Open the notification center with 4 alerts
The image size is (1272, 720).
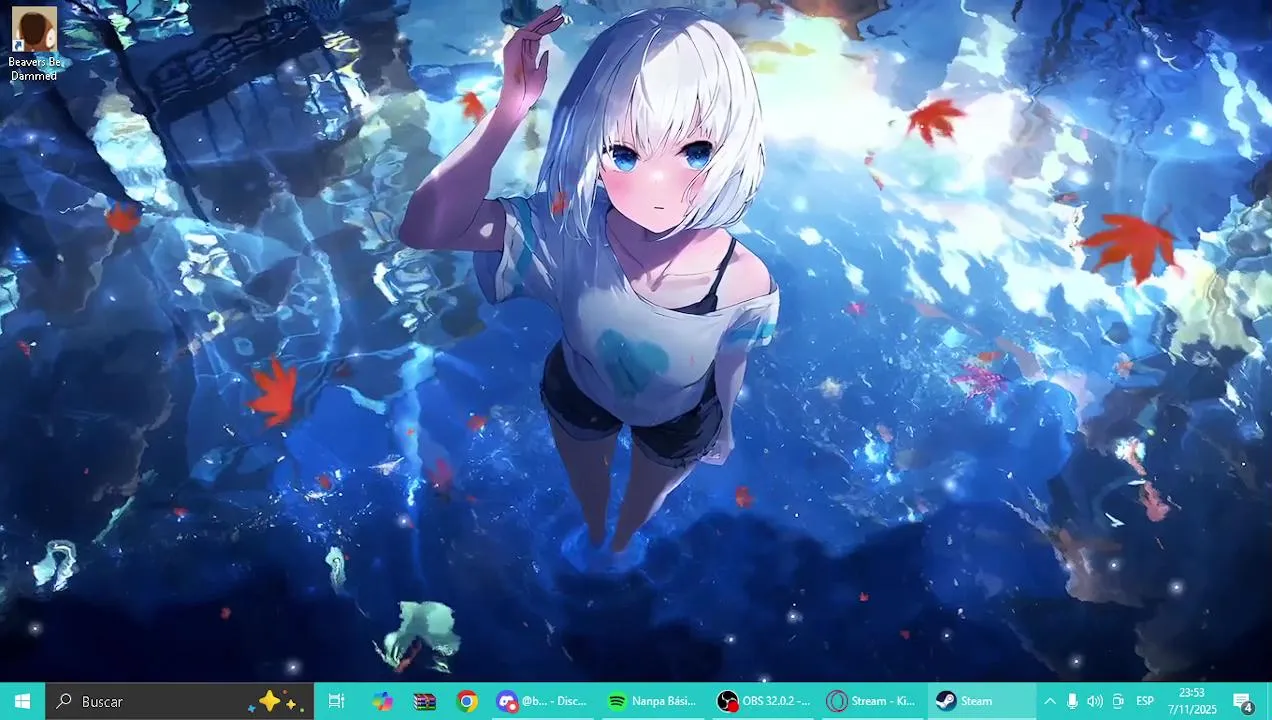1243,701
